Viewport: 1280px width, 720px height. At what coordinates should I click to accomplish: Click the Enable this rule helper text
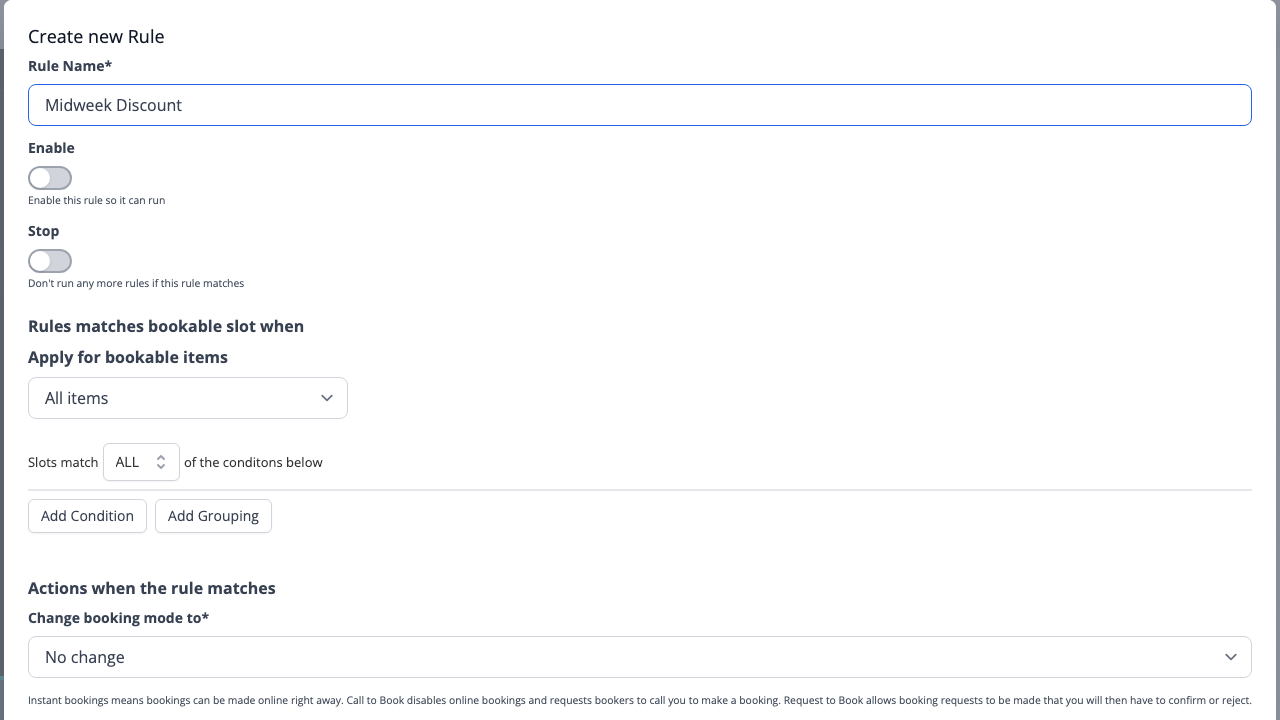[x=96, y=199]
